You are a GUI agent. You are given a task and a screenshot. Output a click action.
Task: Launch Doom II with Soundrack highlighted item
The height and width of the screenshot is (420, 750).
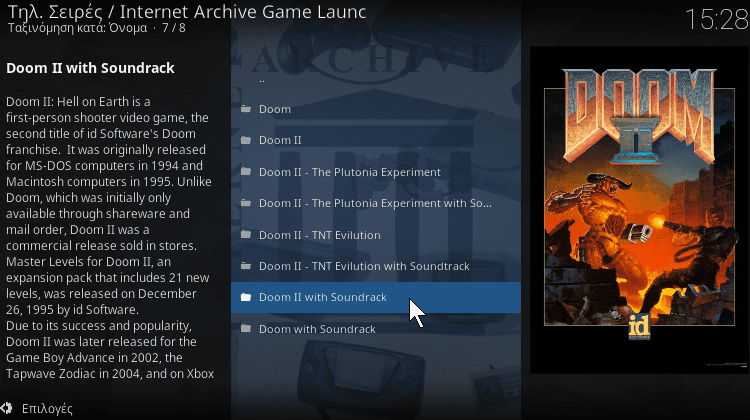coord(376,298)
